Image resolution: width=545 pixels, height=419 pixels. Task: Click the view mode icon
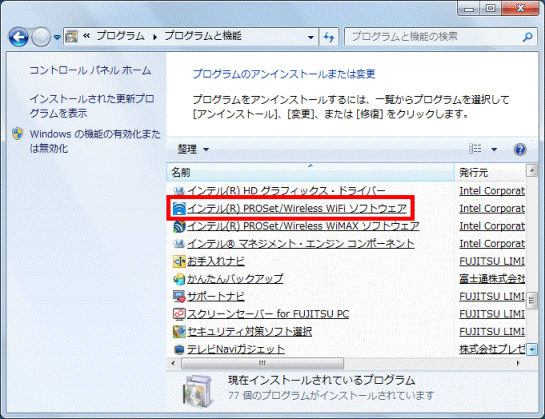click(475, 149)
